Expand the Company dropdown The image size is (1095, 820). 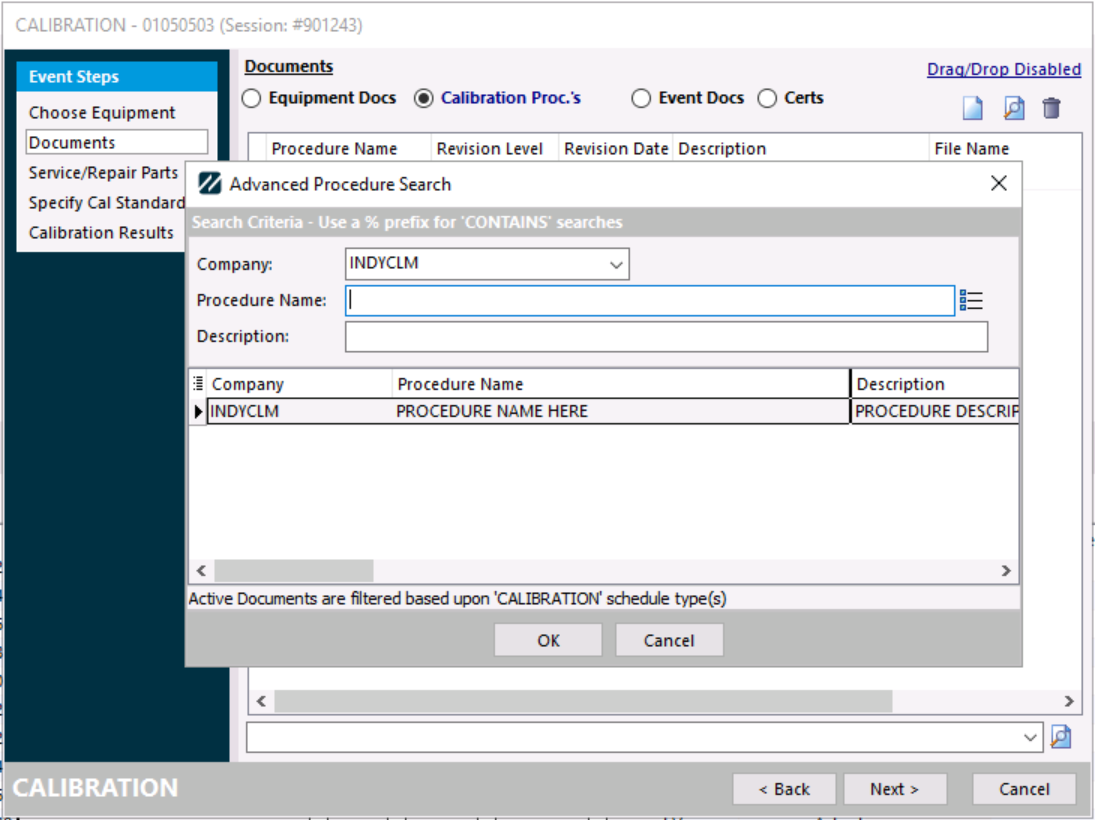click(616, 265)
